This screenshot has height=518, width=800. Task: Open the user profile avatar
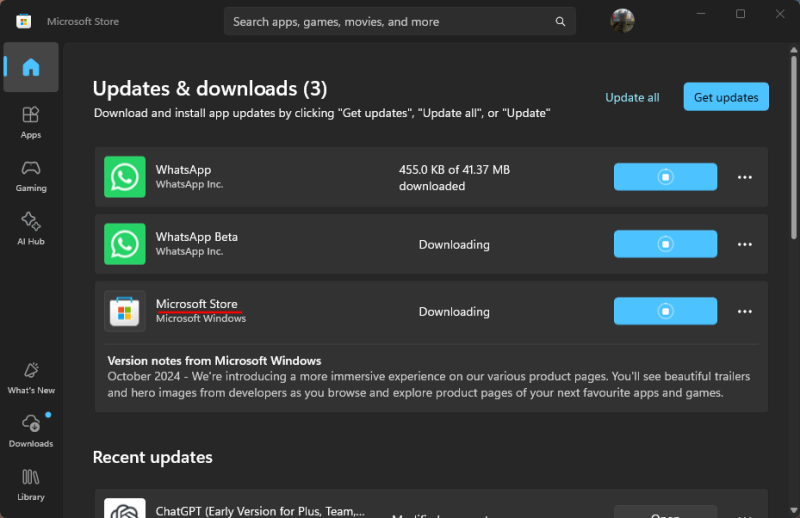(622, 21)
